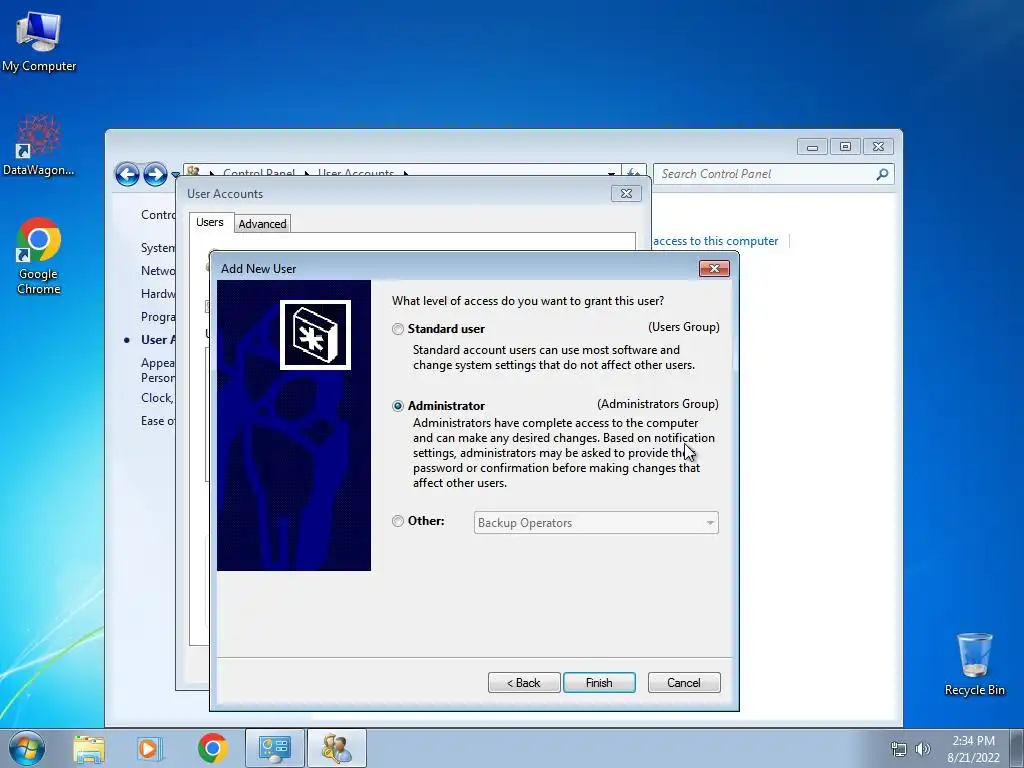Click the Control Panel forward arrow
This screenshot has height=768, width=1024.
pyautogui.click(x=155, y=174)
